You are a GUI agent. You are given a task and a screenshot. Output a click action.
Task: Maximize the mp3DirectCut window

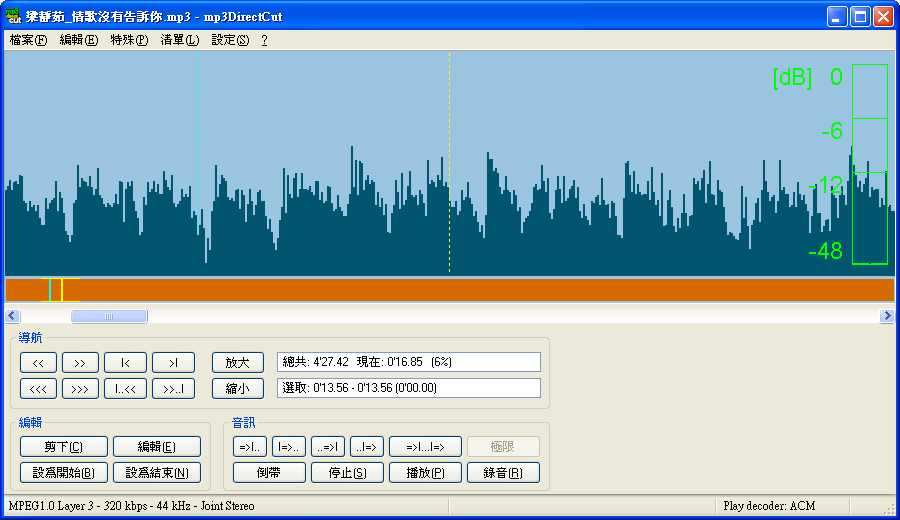click(860, 17)
